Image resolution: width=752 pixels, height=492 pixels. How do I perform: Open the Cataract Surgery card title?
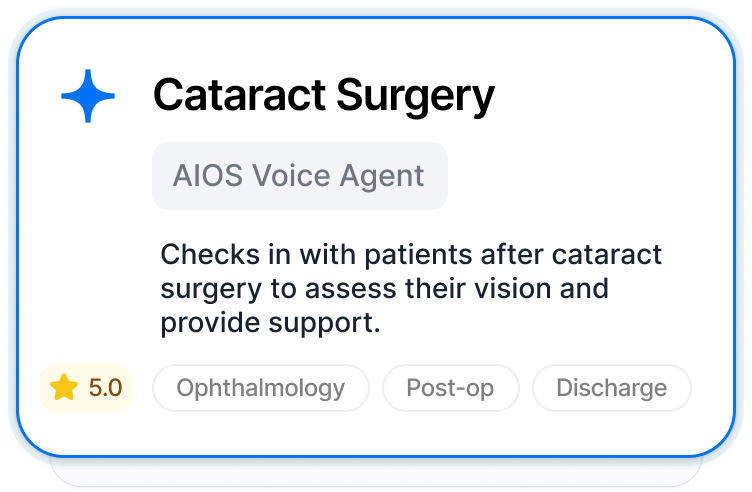pos(323,96)
